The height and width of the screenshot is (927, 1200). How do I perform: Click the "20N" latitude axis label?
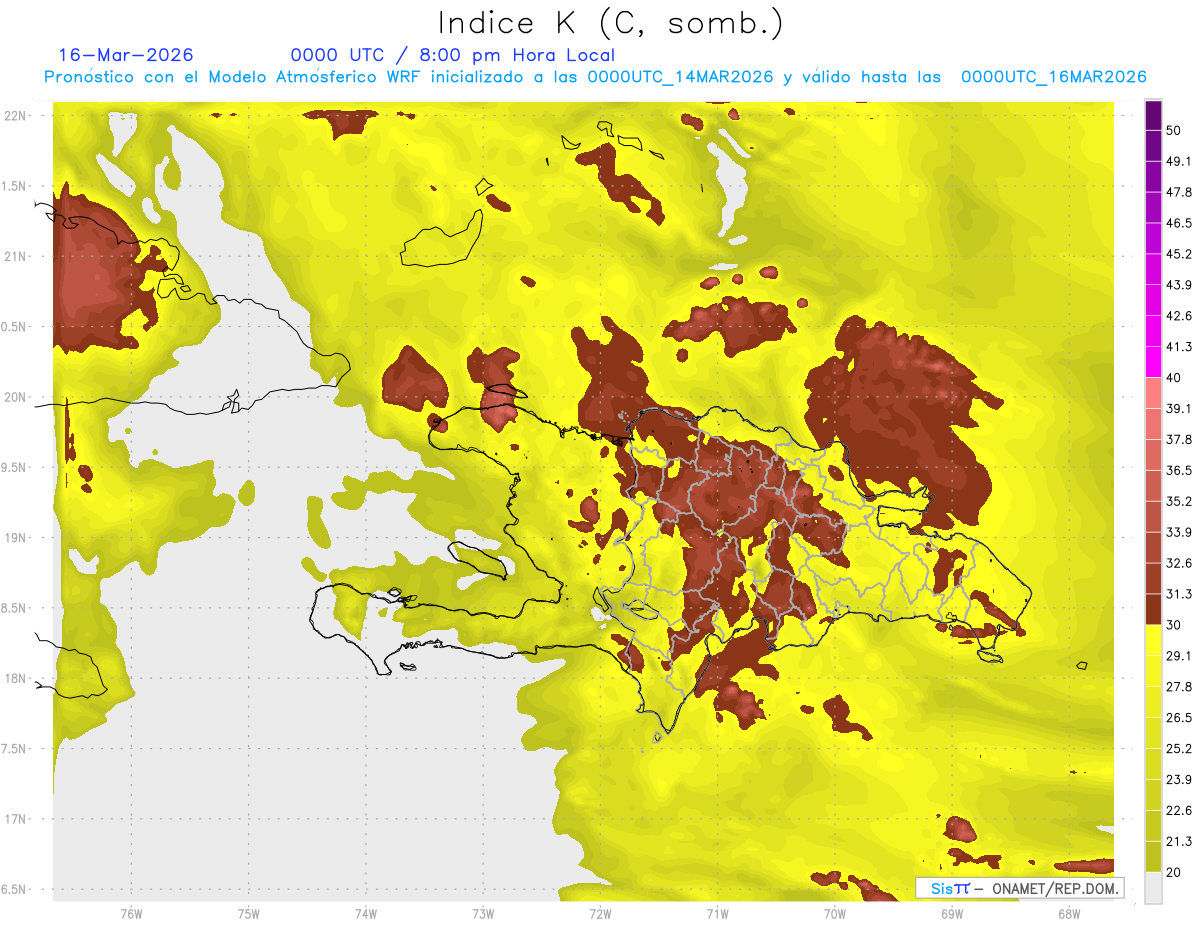pyautogui.click(x=14, y=397)
